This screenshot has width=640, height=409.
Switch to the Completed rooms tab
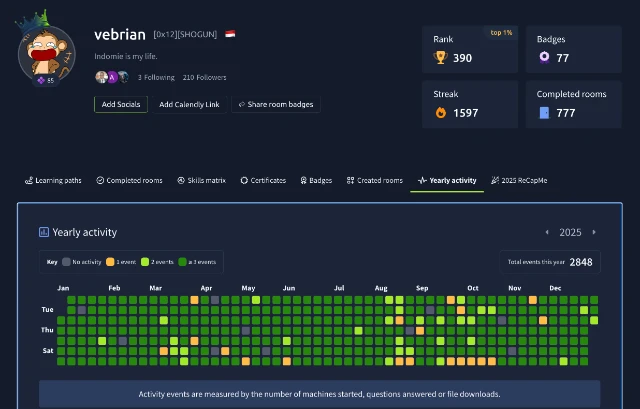[x=129, y=181]
